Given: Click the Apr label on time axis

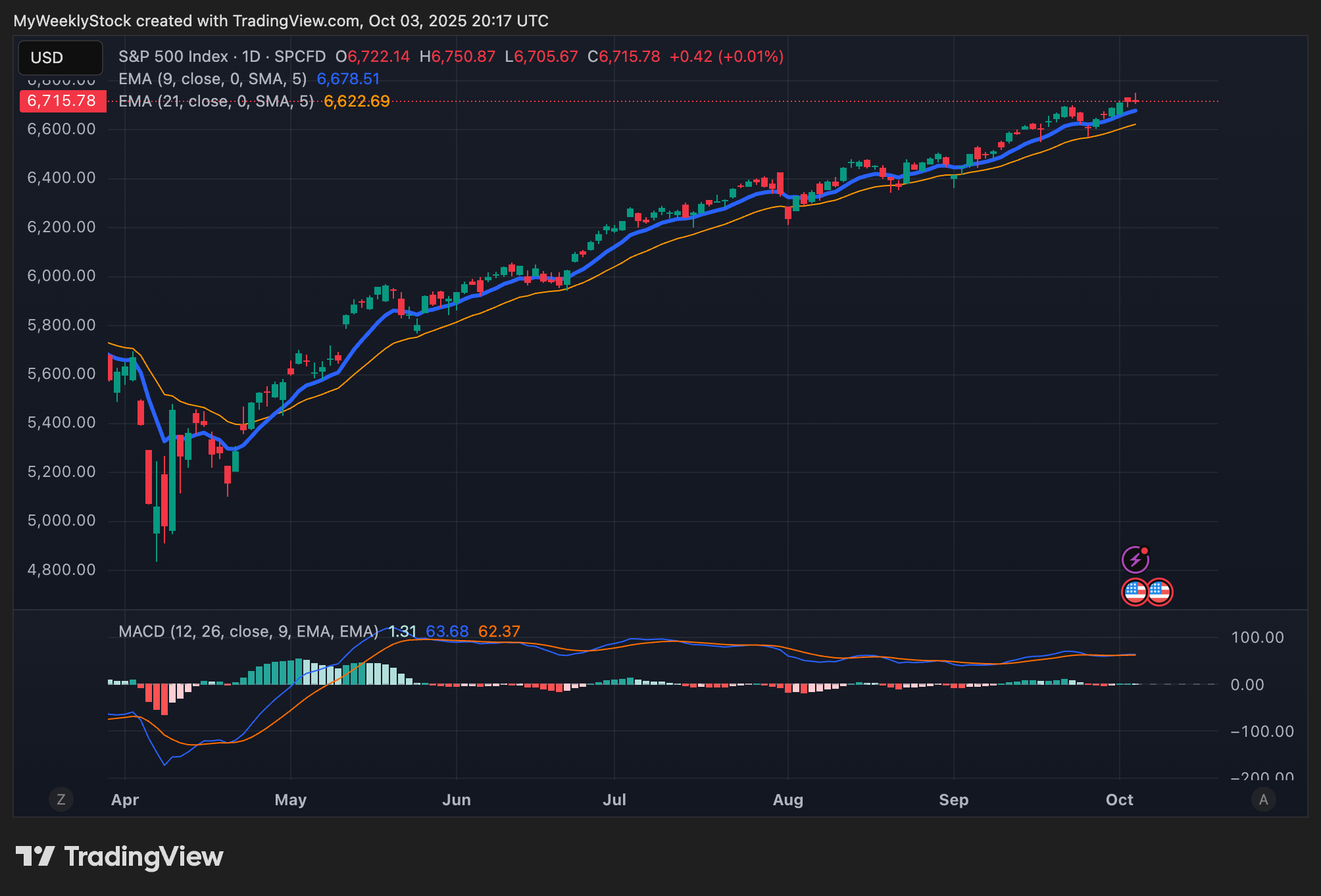Looking at the screenshot, I should tap(125, 800).
